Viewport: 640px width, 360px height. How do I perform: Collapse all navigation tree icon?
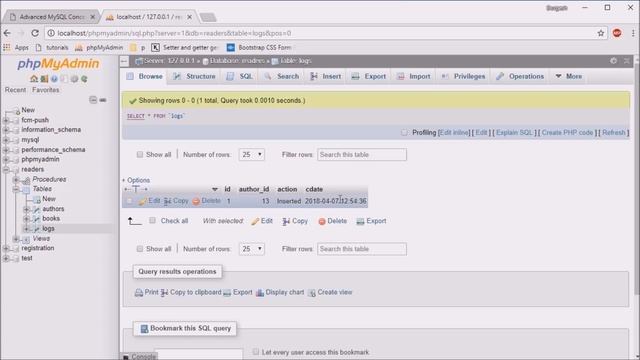pyautogui.click(x=93, y=100)
